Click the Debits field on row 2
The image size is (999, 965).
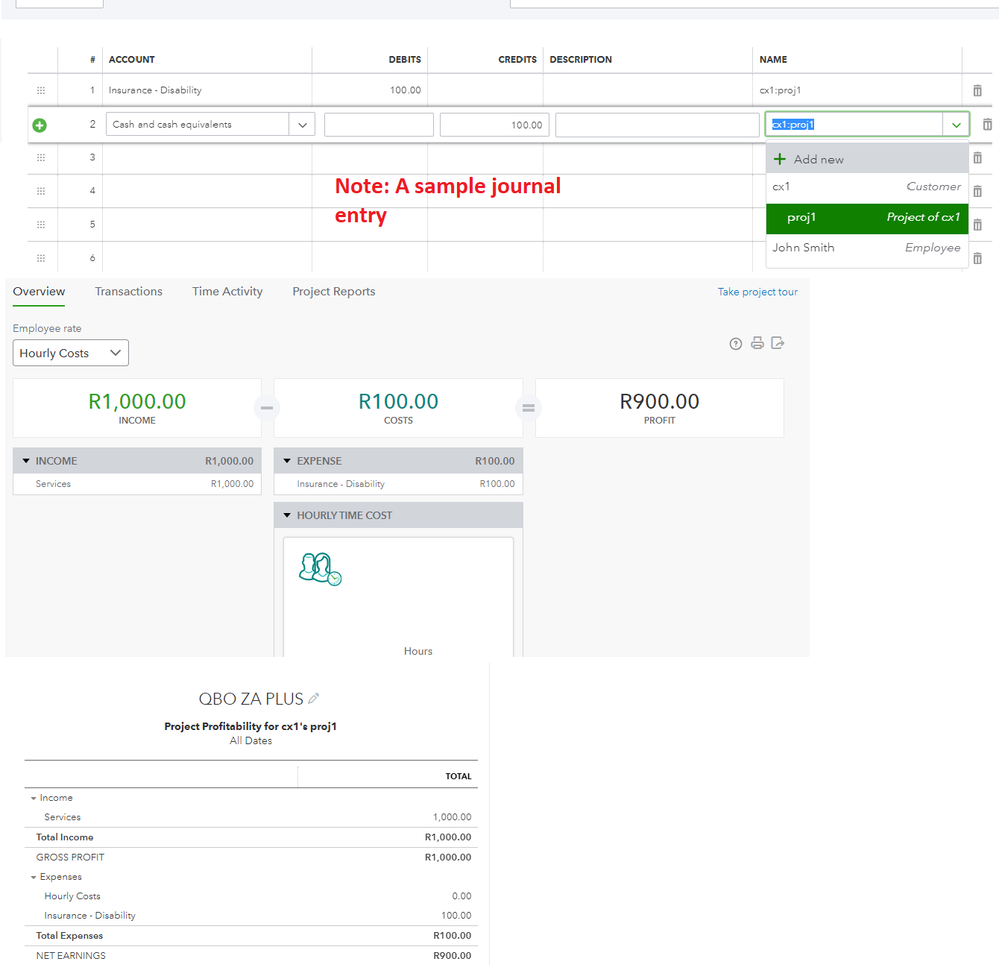[x=379, y=125]
